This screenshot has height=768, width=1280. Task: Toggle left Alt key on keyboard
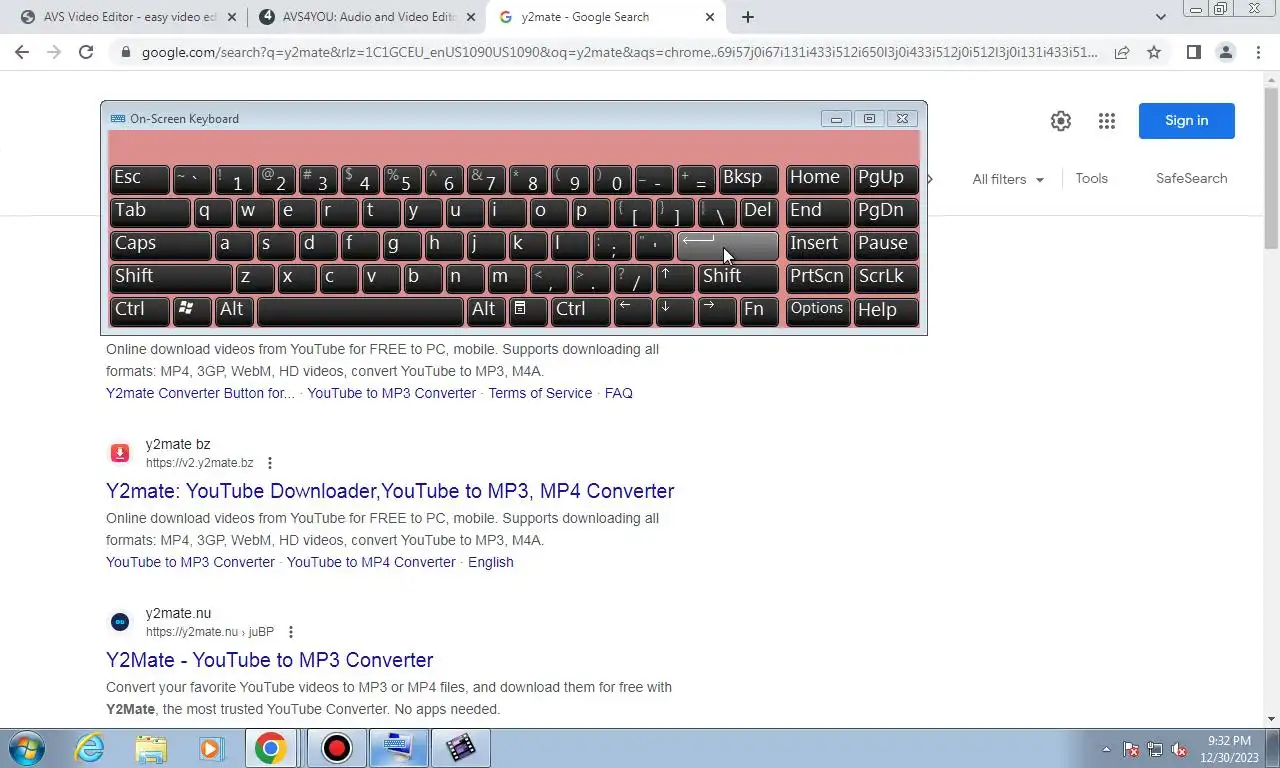[x=234, y=310]
